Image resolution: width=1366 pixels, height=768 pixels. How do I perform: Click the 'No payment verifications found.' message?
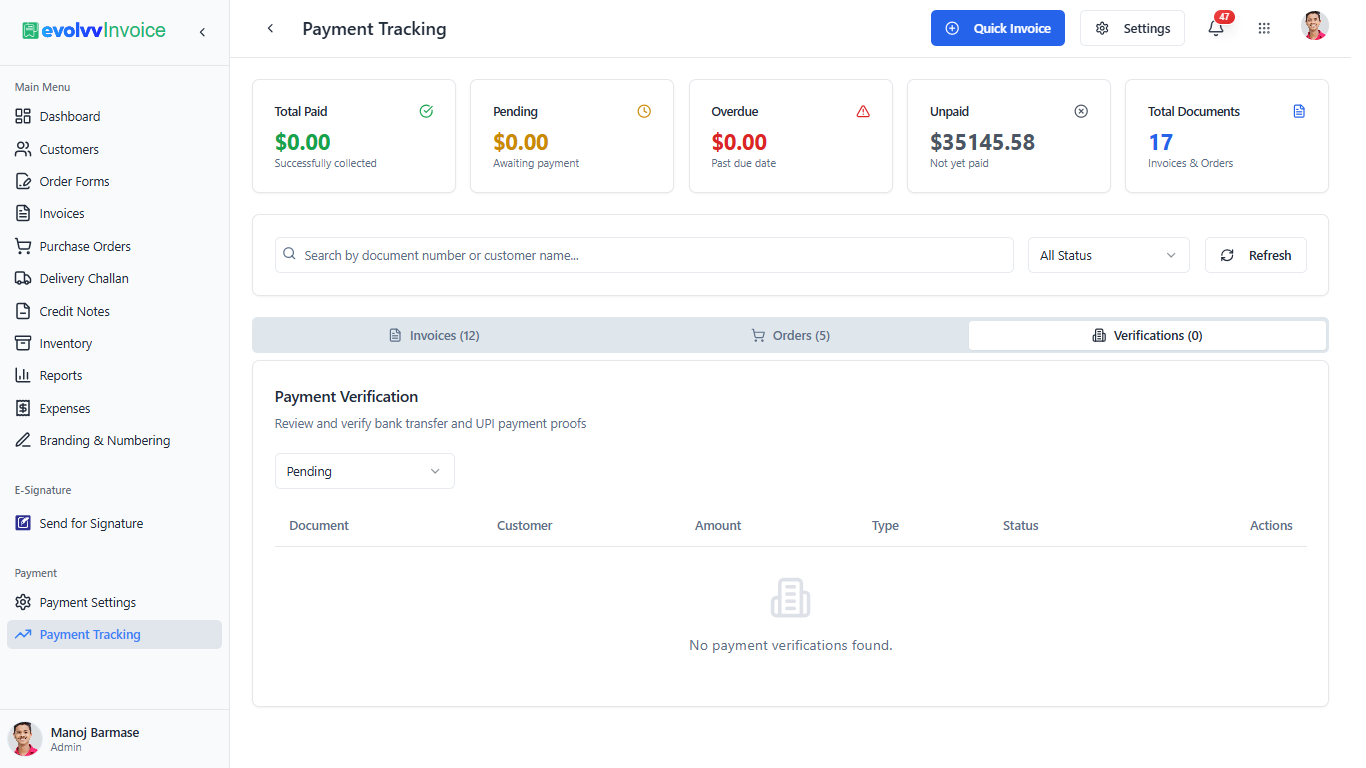790,645
